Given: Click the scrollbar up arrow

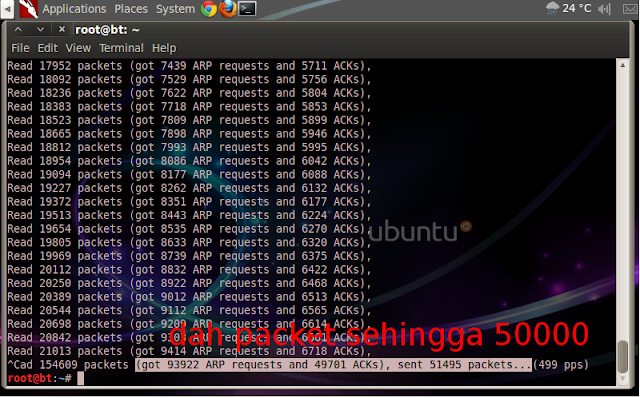Looking at the screenshot, I should [x=622, y=65].
